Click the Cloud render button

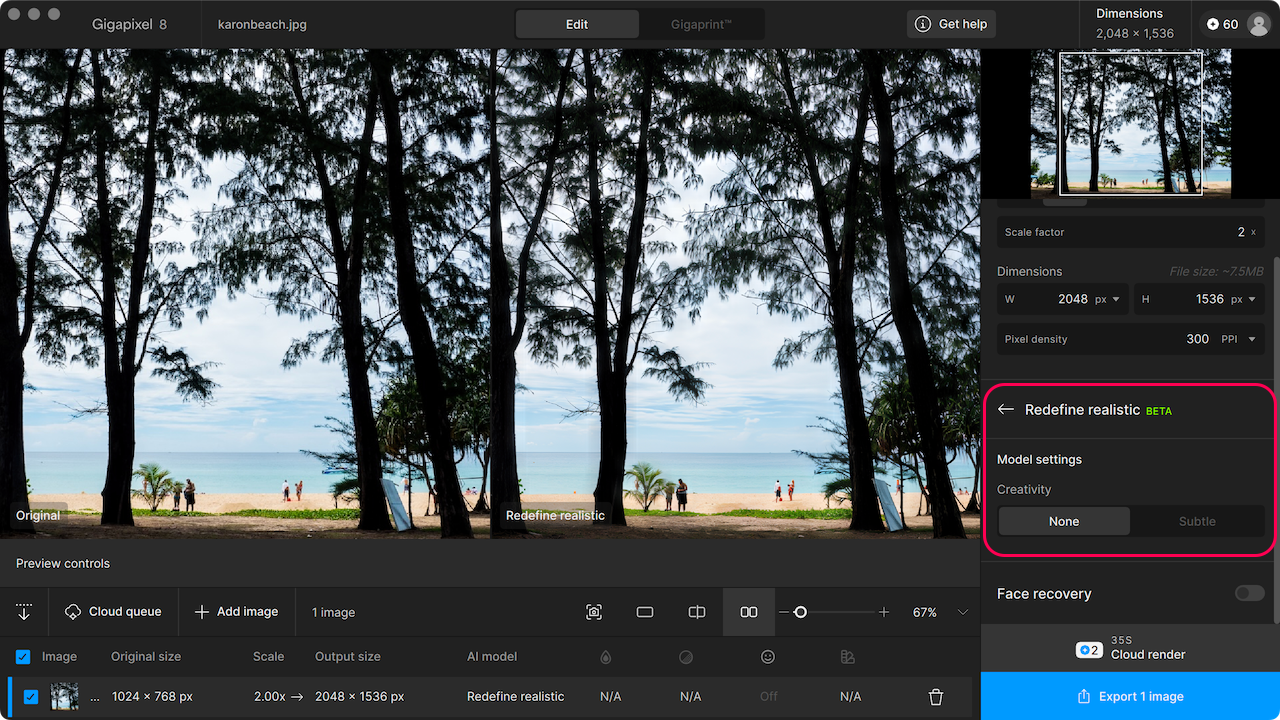tap(1130, 648)
